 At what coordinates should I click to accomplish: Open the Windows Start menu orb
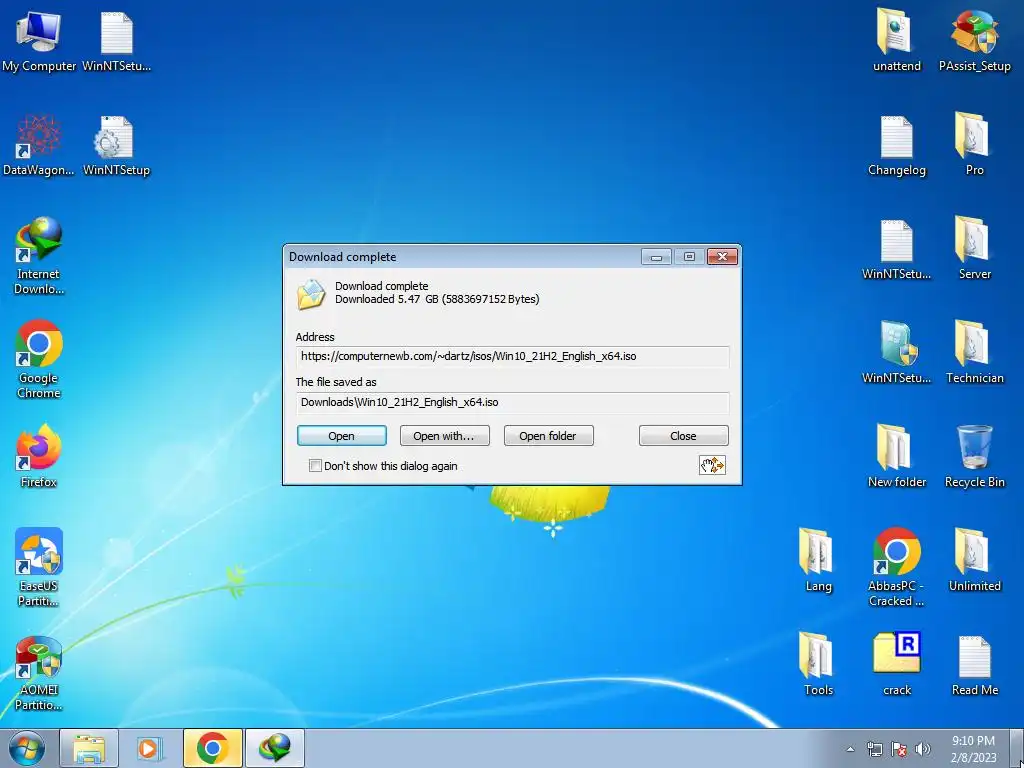click(x=27, y=748)
